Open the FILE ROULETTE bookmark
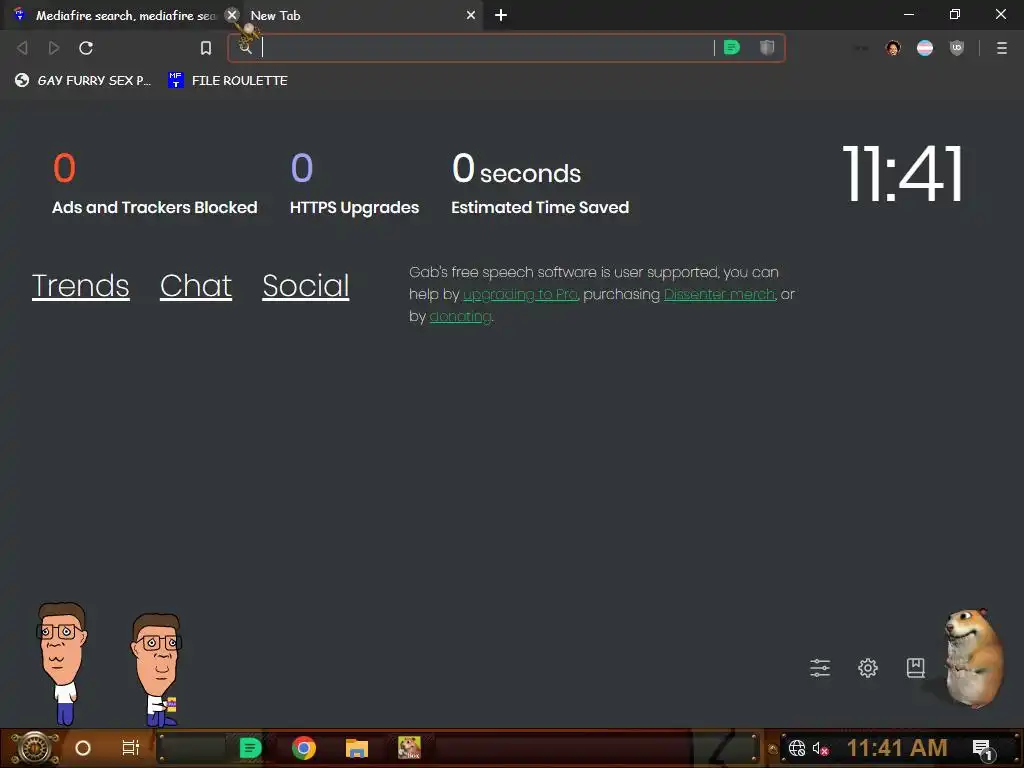Screen dimensions: 1024x768 click(x=228, y=80)
